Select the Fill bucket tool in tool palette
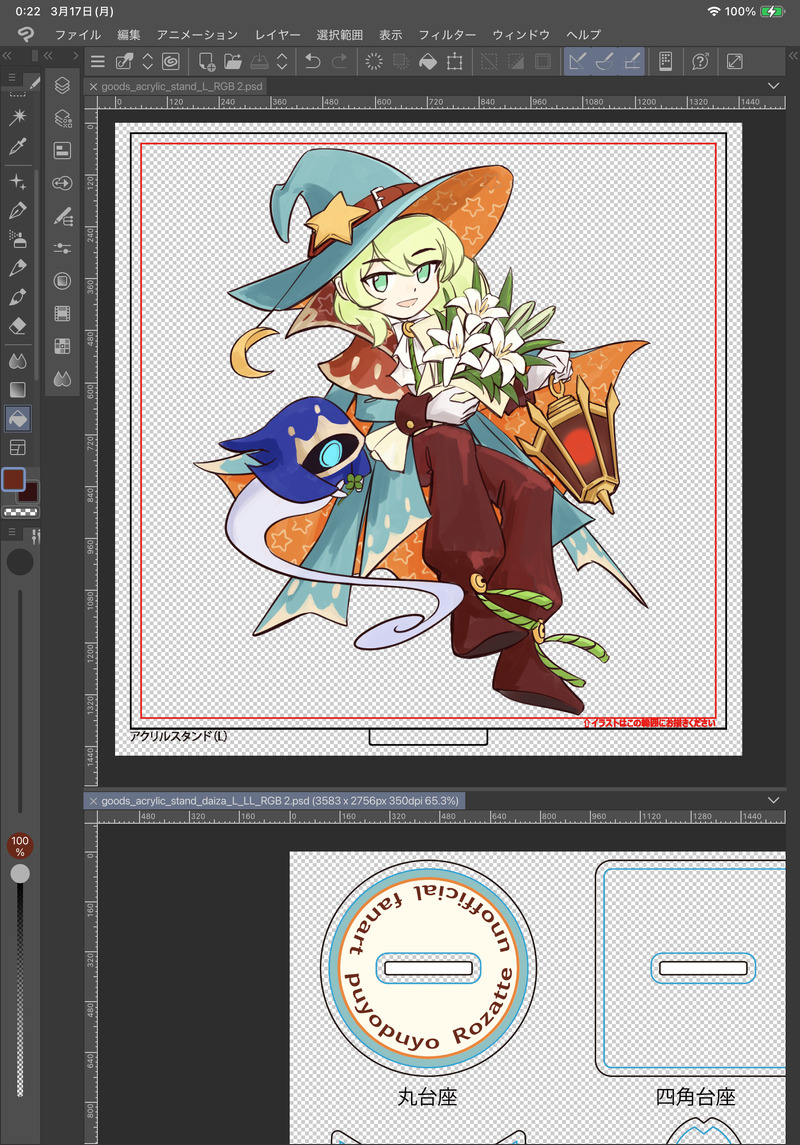This screenshot has height=1145, width=800. pos(18,418)
